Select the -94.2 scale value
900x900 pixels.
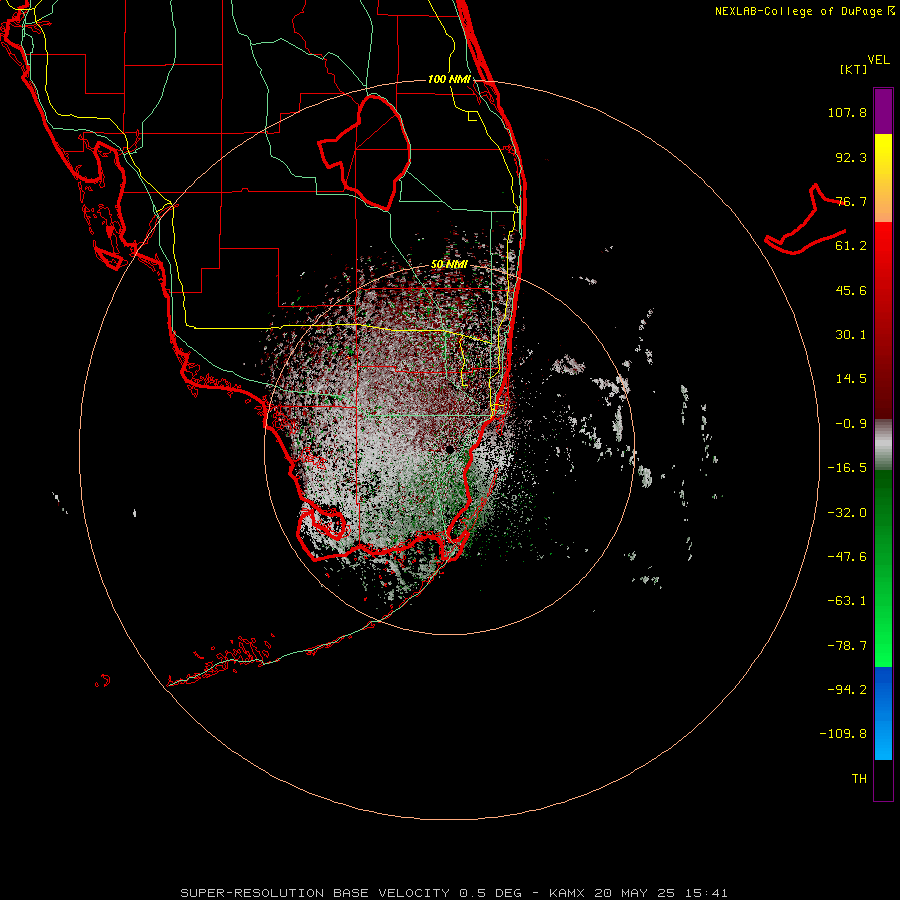[x=847, y=689]
